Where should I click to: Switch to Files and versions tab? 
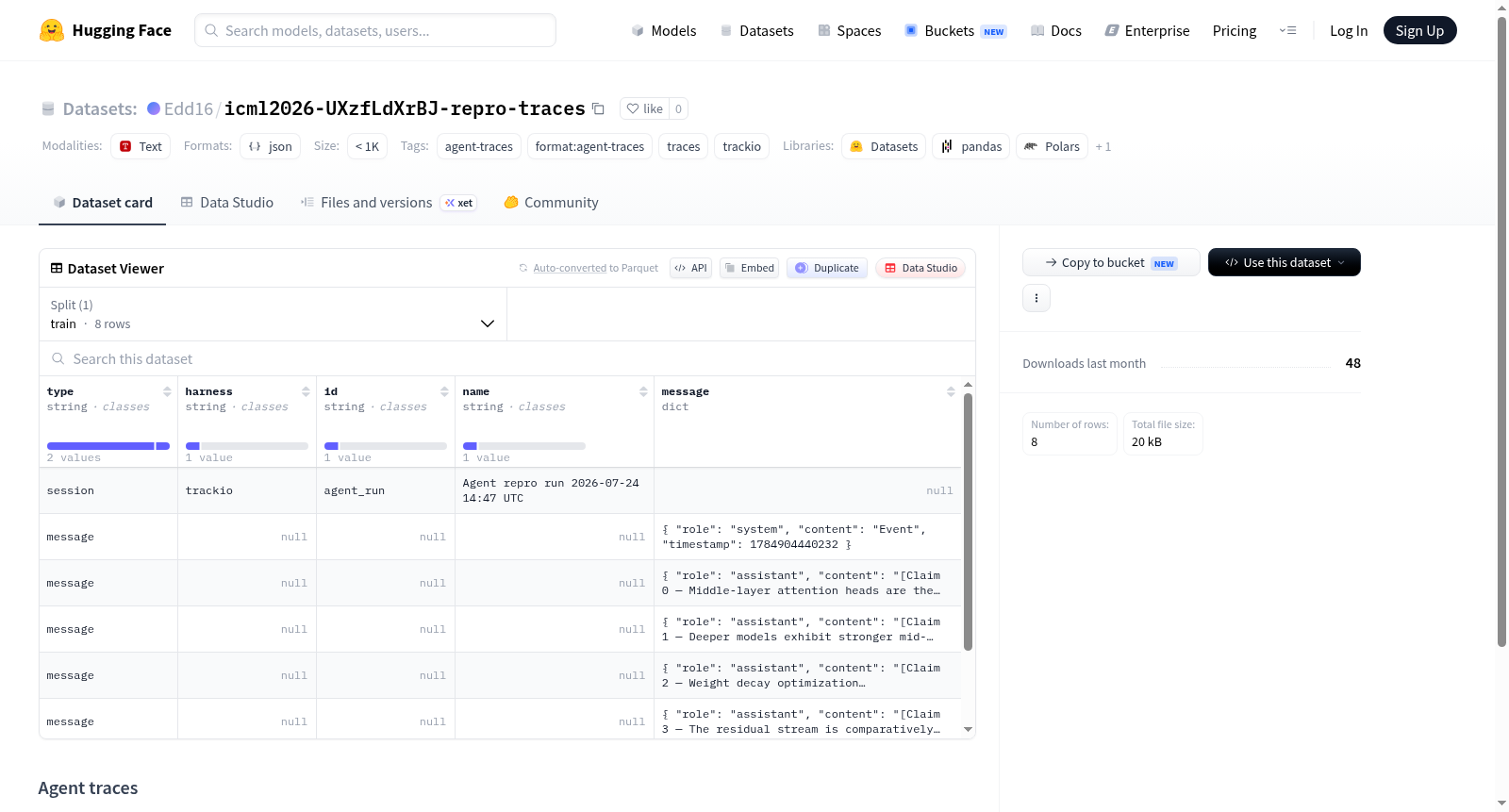coord(389,203)
